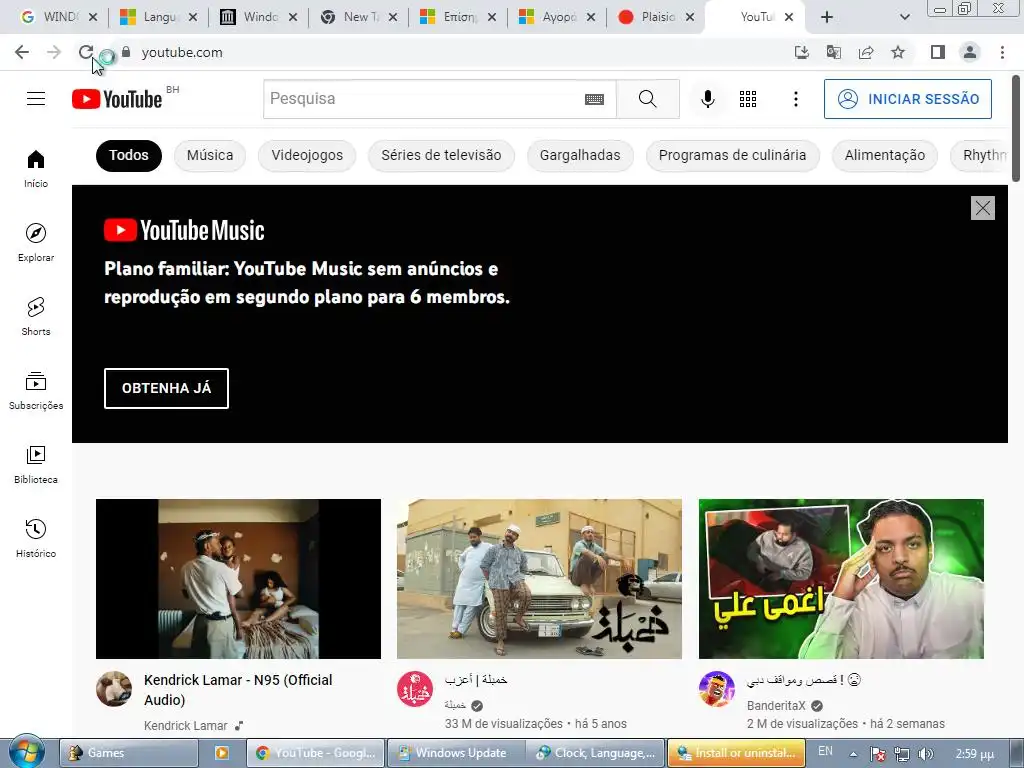Viewport: 1024px width, 768px height.
Task: Open the Windows Update taskbar item
Action: coord(456,753)
